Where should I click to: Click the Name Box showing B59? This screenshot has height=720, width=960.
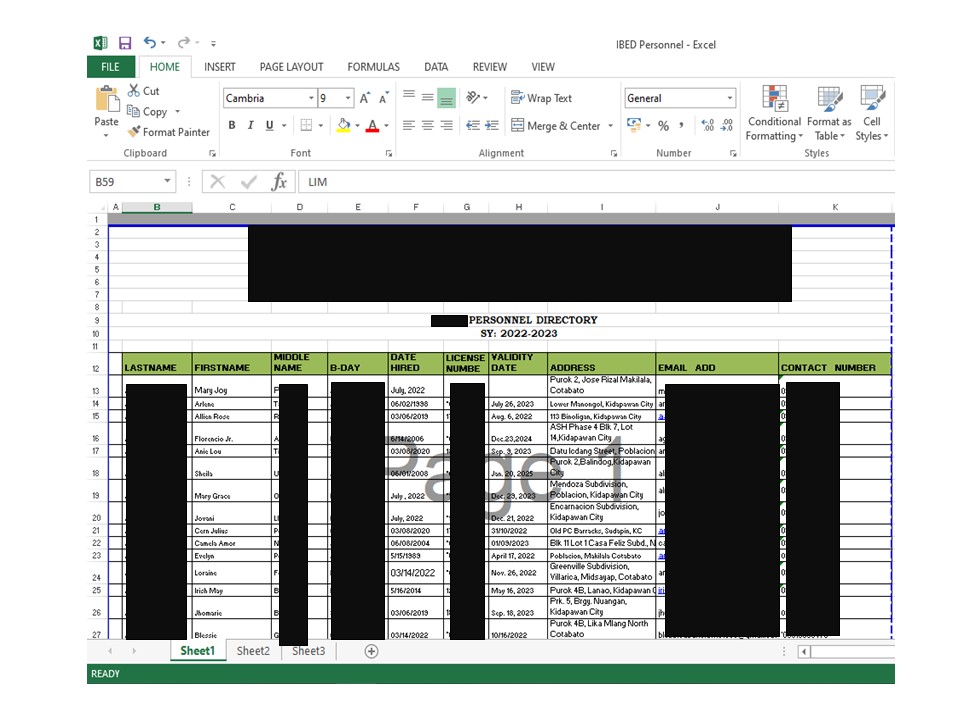[x=132, y=182]
